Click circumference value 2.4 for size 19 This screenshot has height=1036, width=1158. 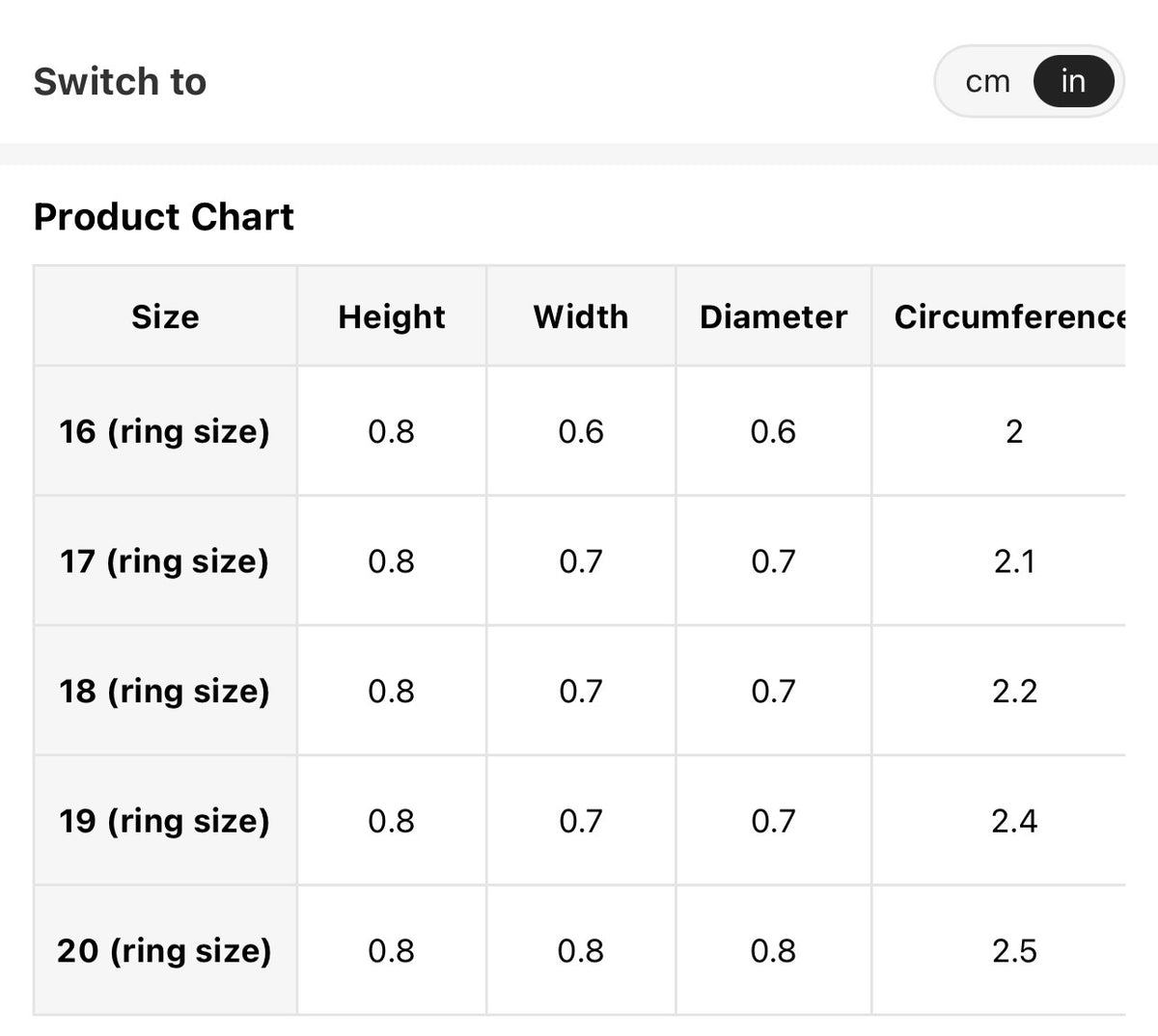point(1014,821)
